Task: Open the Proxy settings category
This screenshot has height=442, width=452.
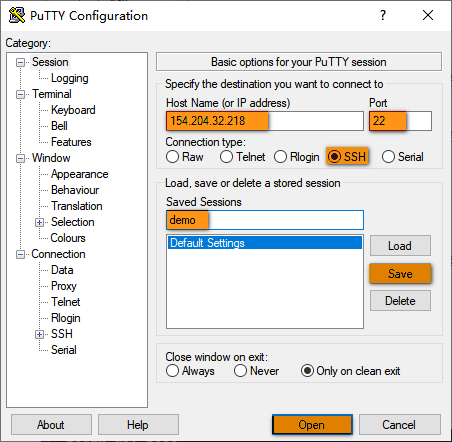Action: (64, 286)
